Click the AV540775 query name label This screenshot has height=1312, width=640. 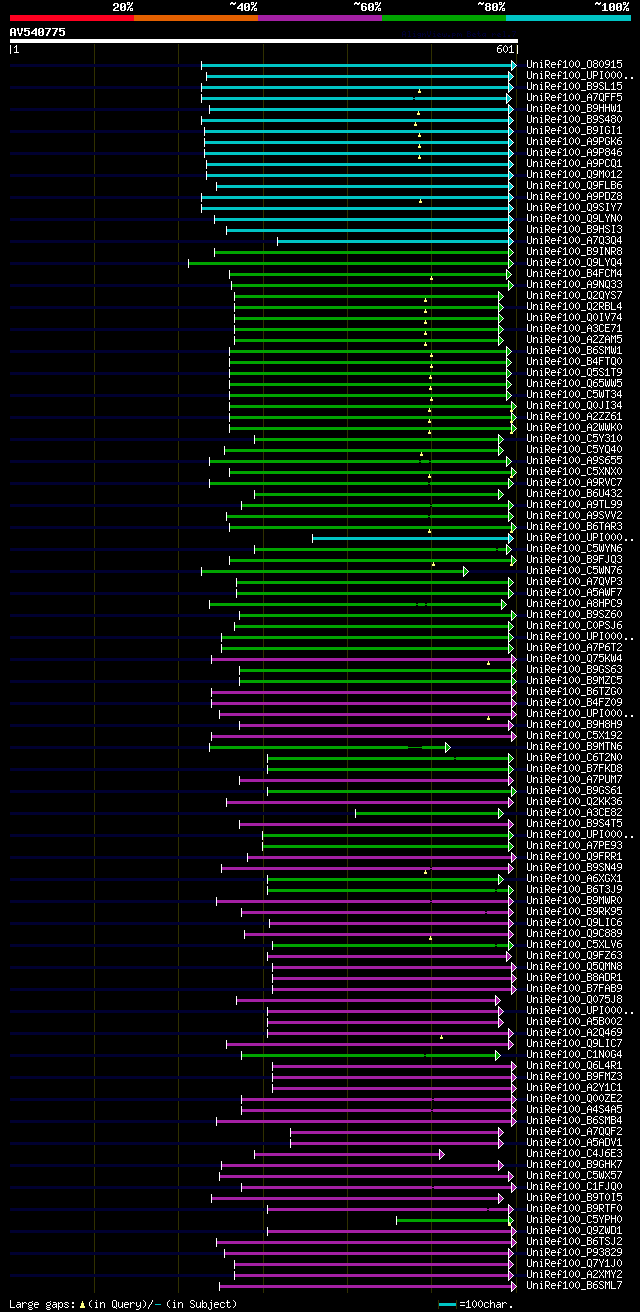click(x=38, y=32)
